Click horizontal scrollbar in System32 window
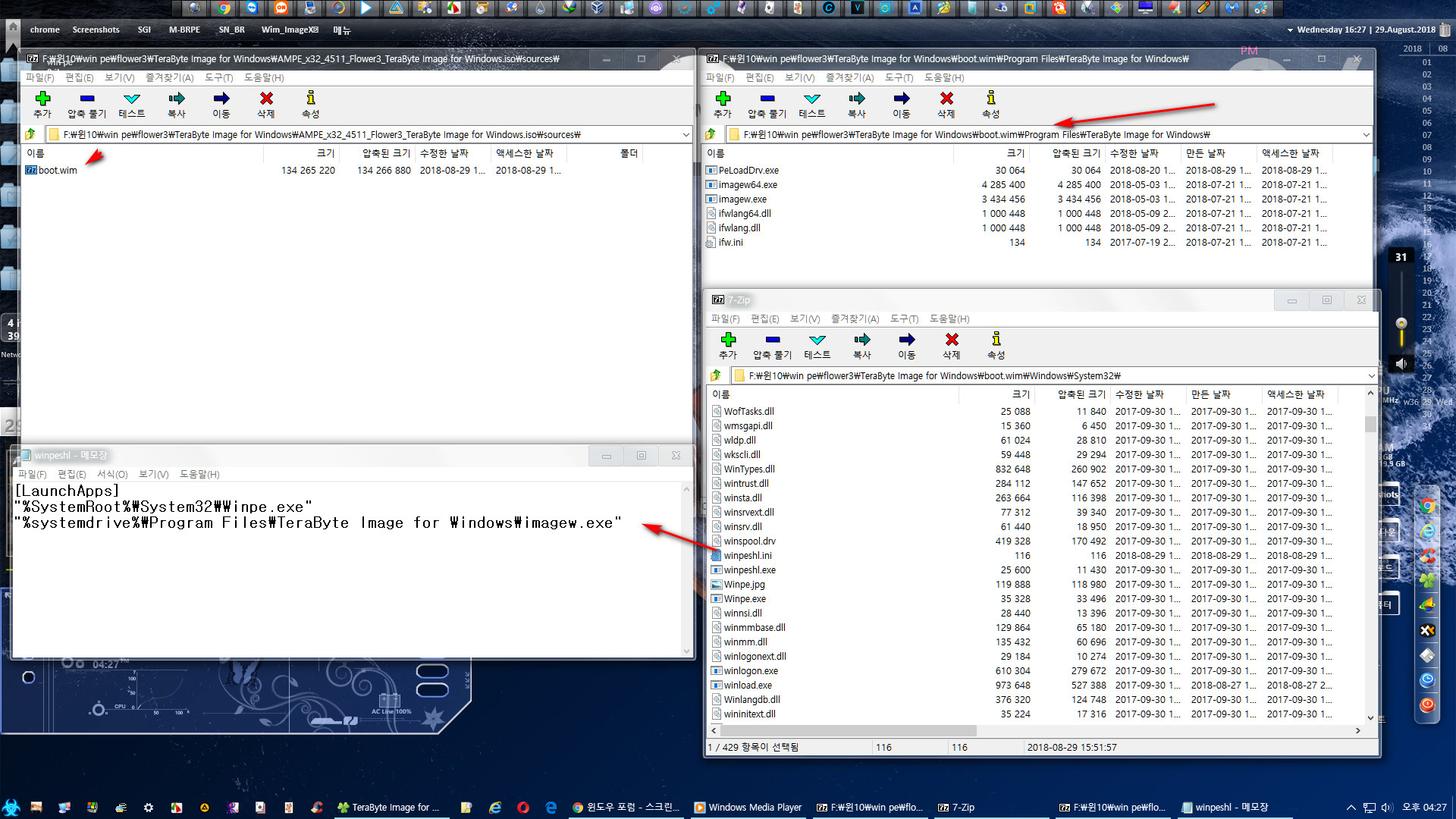This screenshot has width=1456, height=819. (x=849, y=730)
